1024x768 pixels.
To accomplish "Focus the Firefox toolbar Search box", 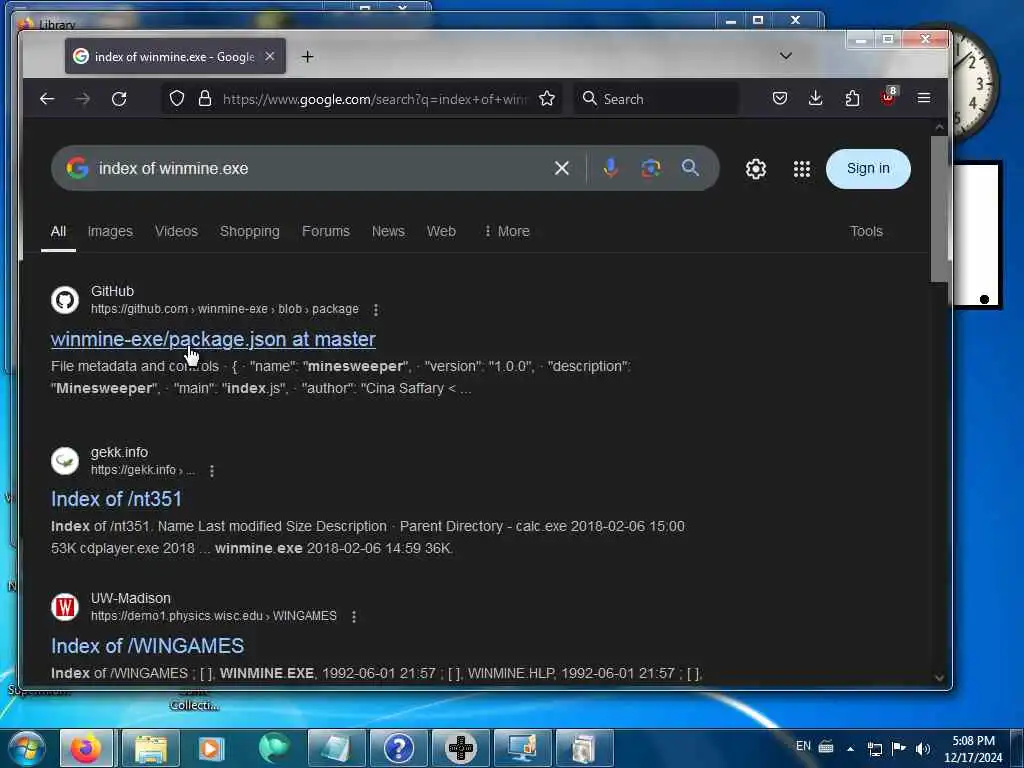I will tap(656, 99).
